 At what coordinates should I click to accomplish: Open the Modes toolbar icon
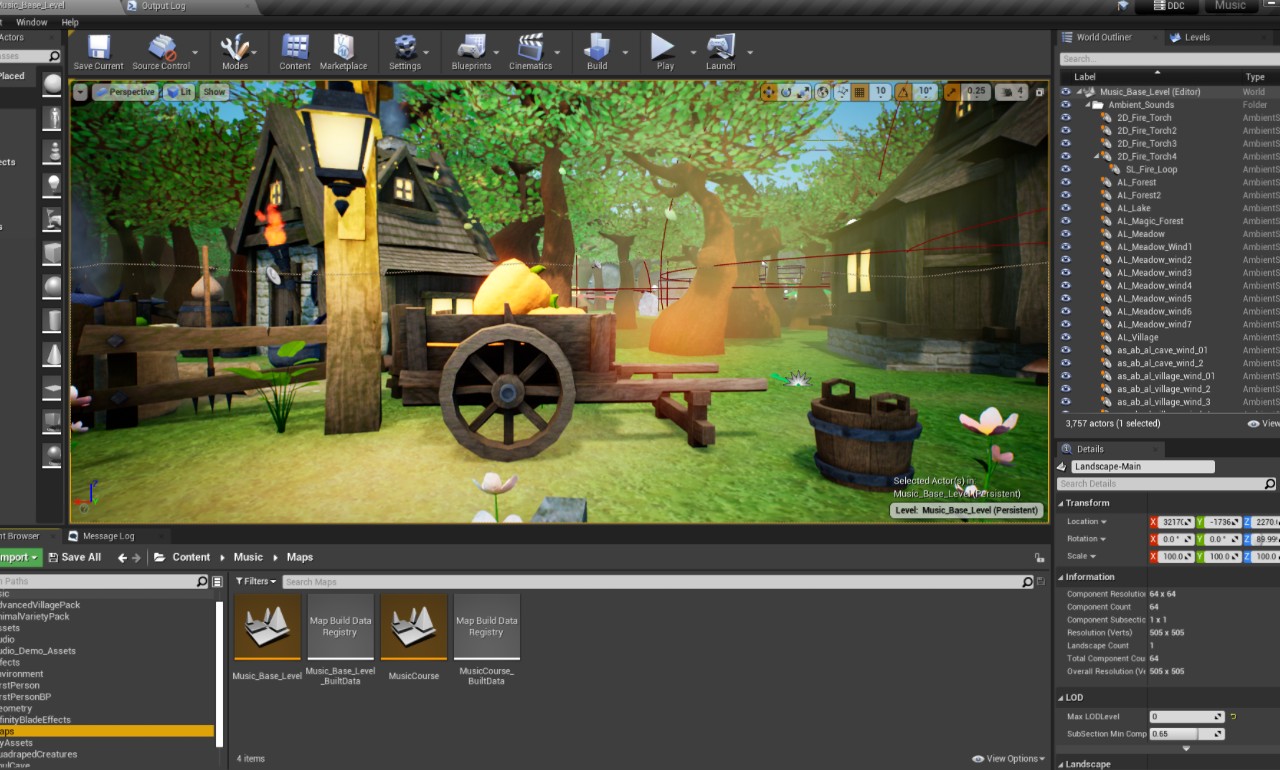click(x=235, y=48)
